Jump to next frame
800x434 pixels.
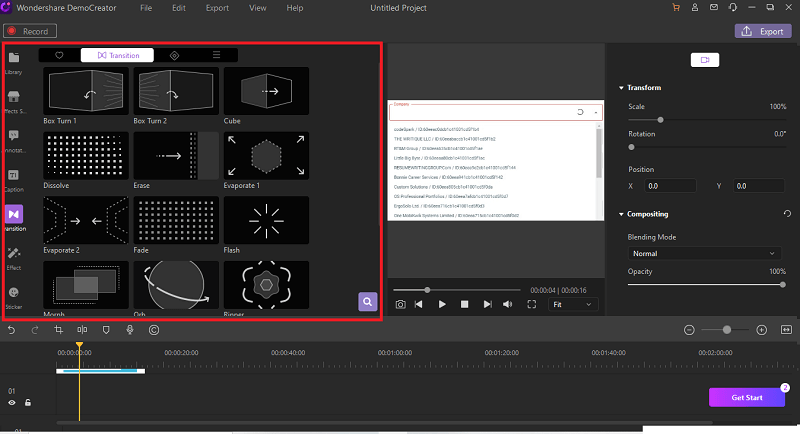[488, 304]
